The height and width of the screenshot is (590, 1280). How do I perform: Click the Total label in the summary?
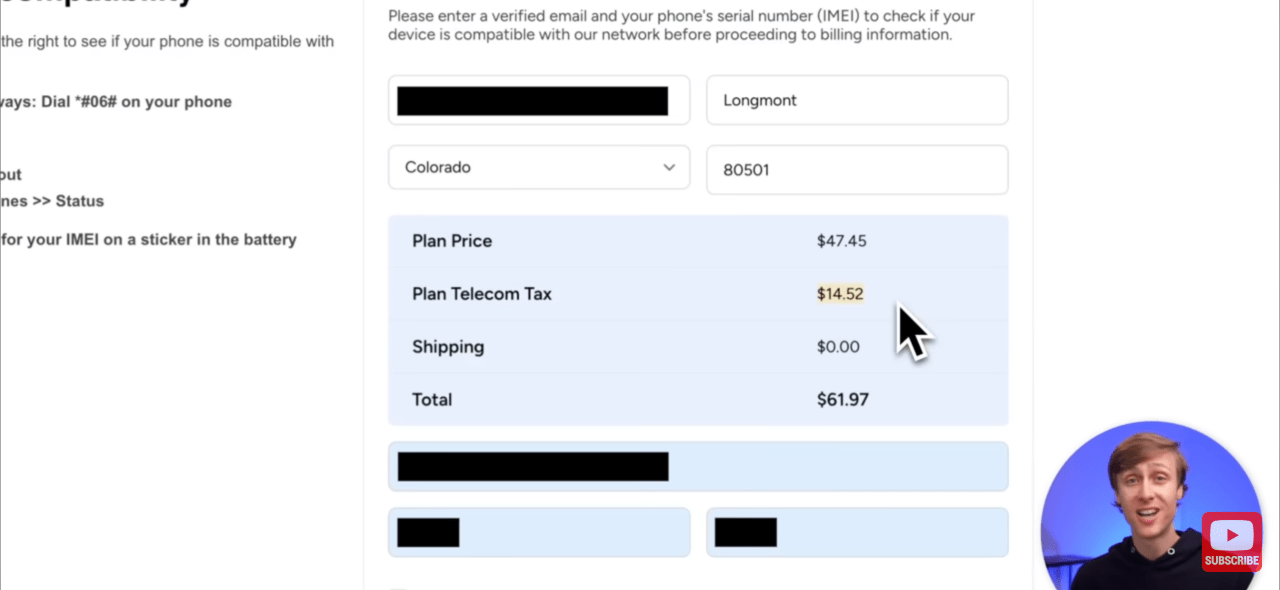pos(432,399)
